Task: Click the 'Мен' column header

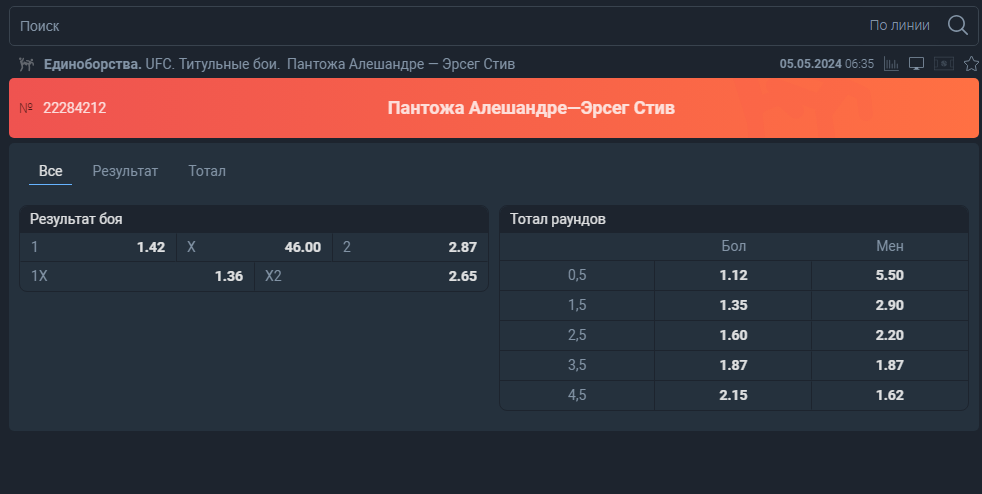Action: (889, 246)
